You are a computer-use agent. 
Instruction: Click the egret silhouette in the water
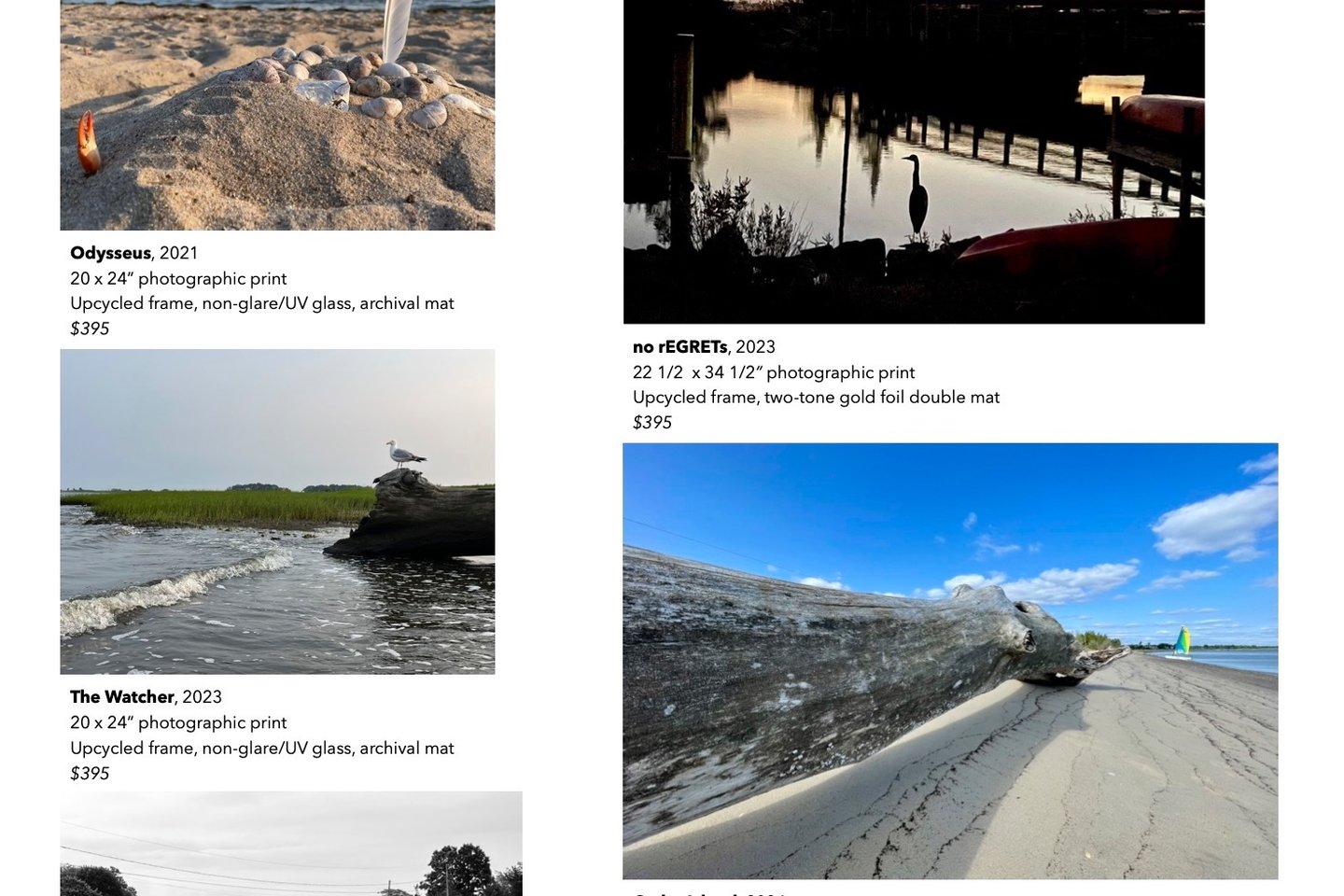click(917, 194)
